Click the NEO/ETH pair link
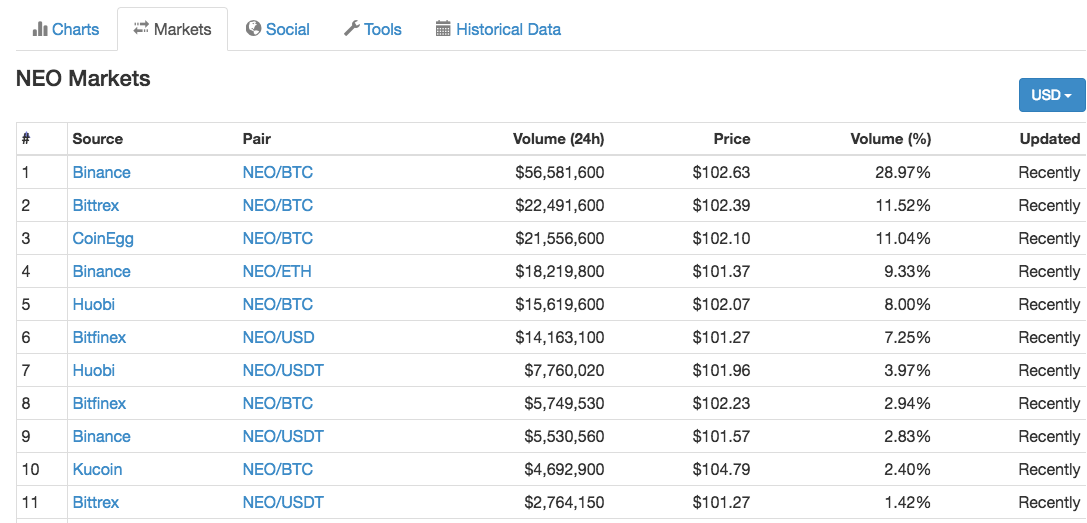This screenshot has height=523, width=1087. pos(277,271)
